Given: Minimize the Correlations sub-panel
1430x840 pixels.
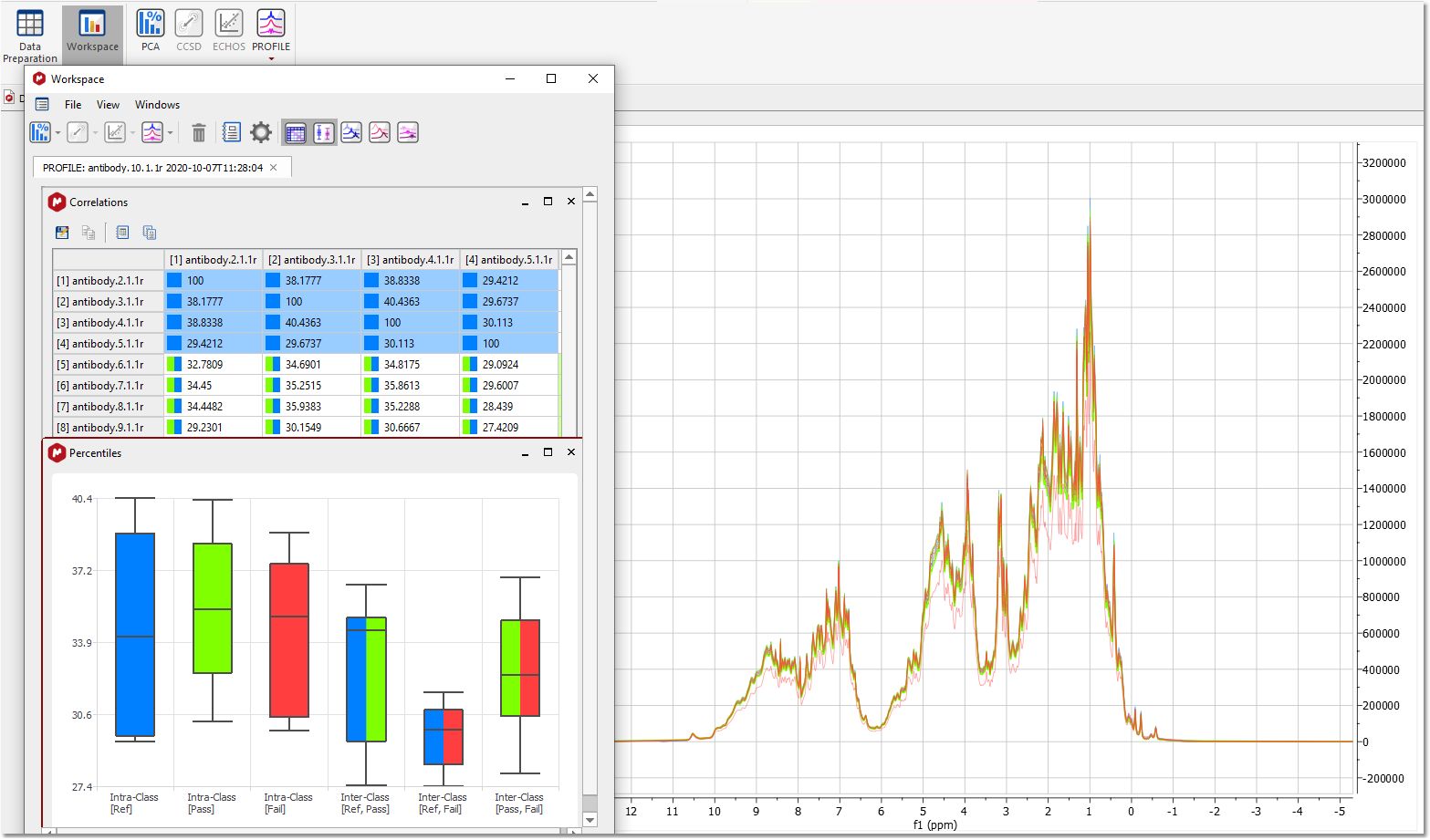Looking at the screenshot, I should pos(525,202).
